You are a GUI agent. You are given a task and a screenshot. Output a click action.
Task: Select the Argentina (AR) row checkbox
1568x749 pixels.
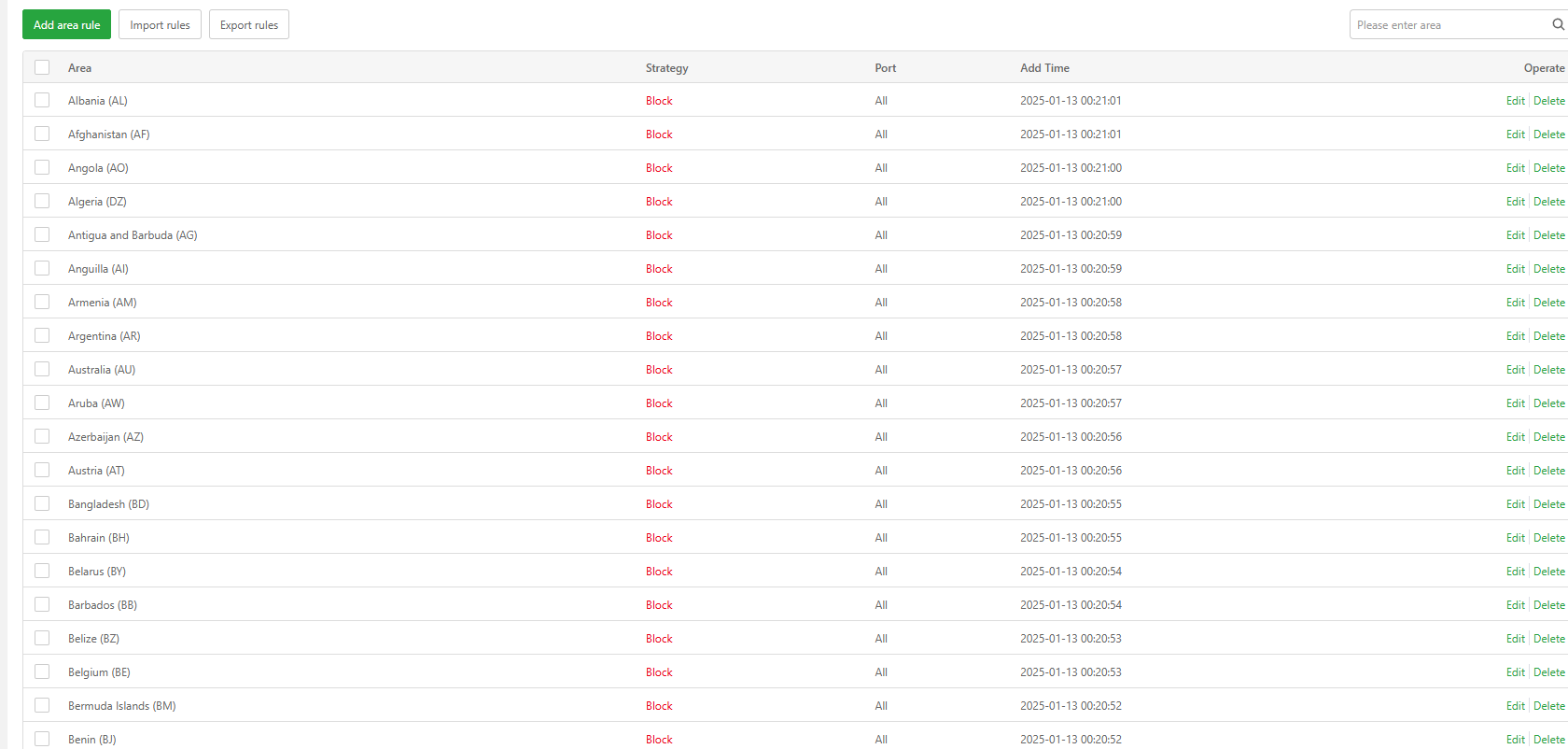[42, 335]
